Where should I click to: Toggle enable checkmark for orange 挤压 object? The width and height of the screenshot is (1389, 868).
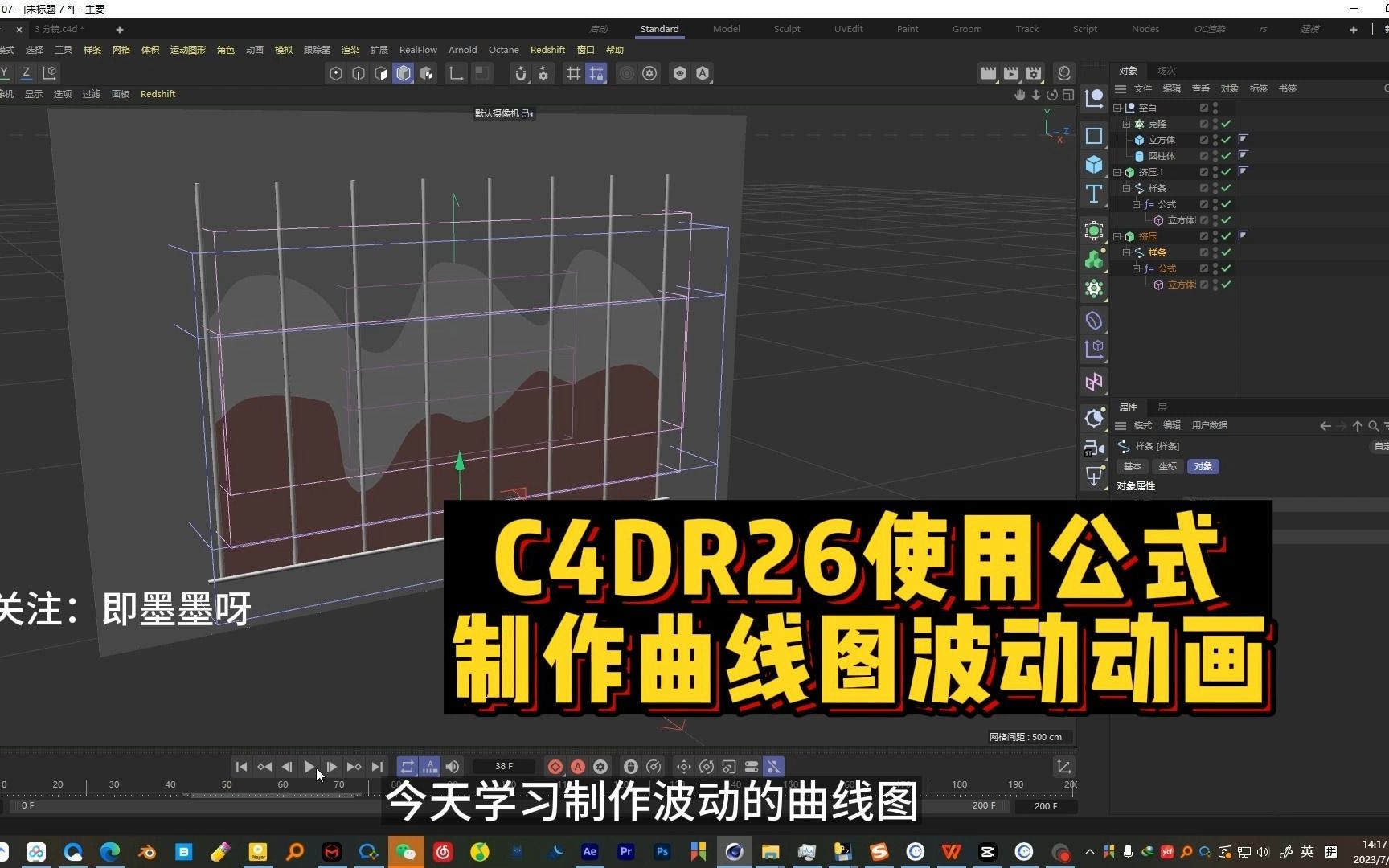pos(1227,236)
